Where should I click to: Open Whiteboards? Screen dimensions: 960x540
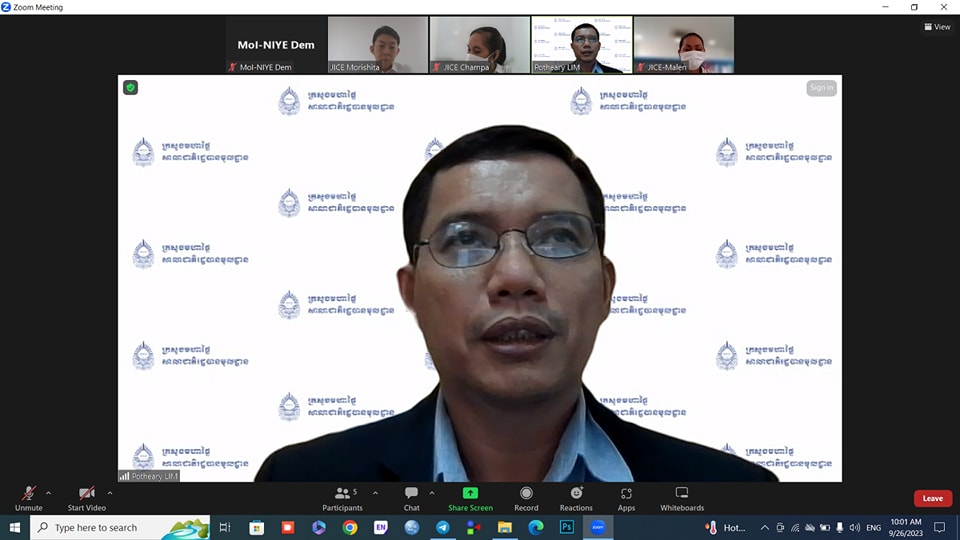pyautogui.click(x=681, y=498)
